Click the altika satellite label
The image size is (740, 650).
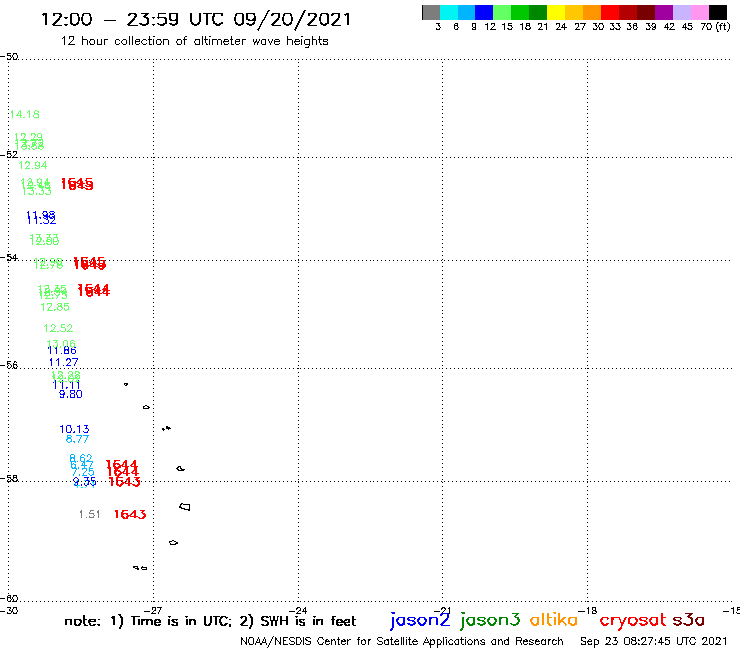click(554, 619)
